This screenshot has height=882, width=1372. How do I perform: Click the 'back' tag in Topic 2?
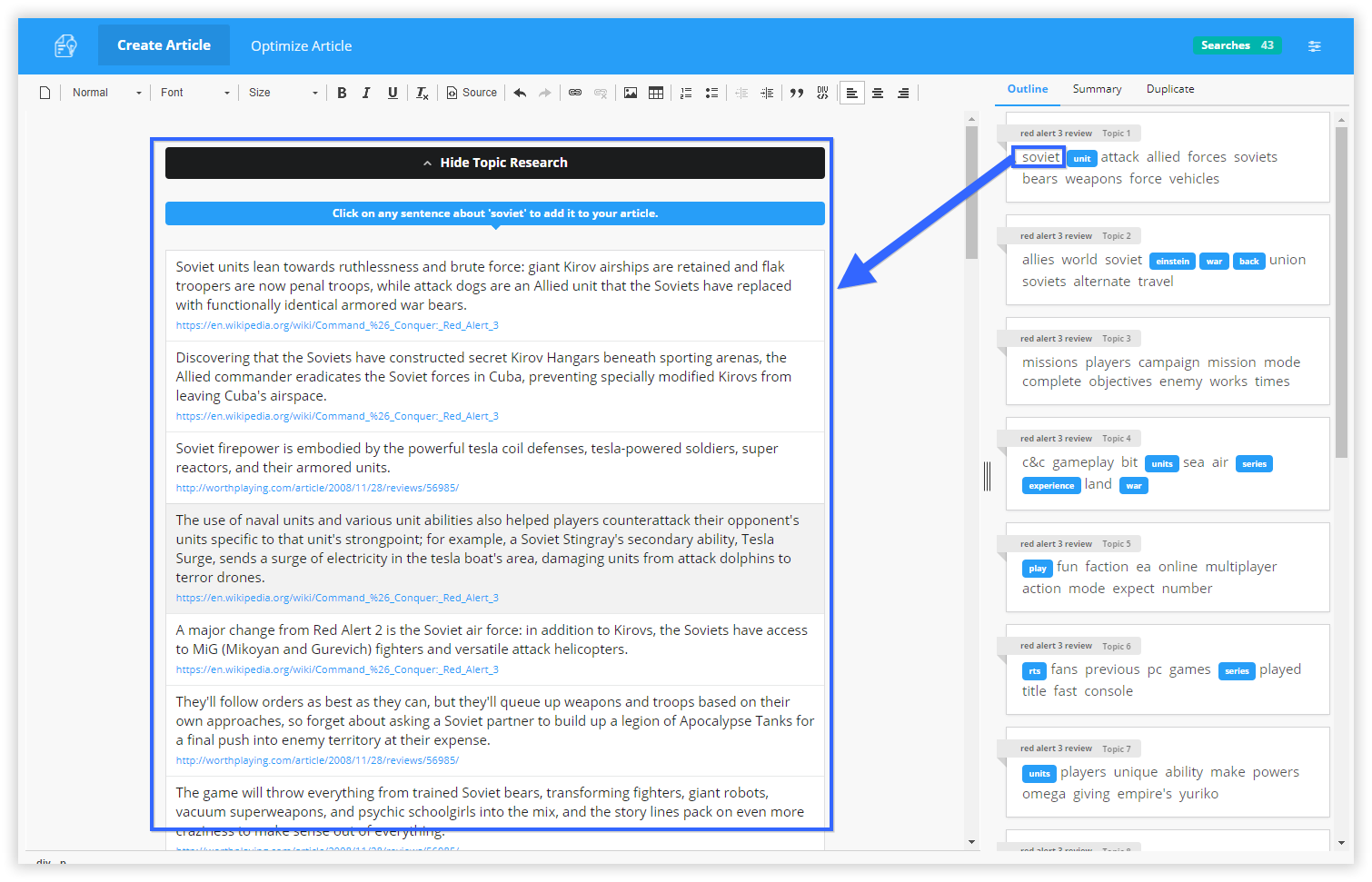pos(1249,261)
